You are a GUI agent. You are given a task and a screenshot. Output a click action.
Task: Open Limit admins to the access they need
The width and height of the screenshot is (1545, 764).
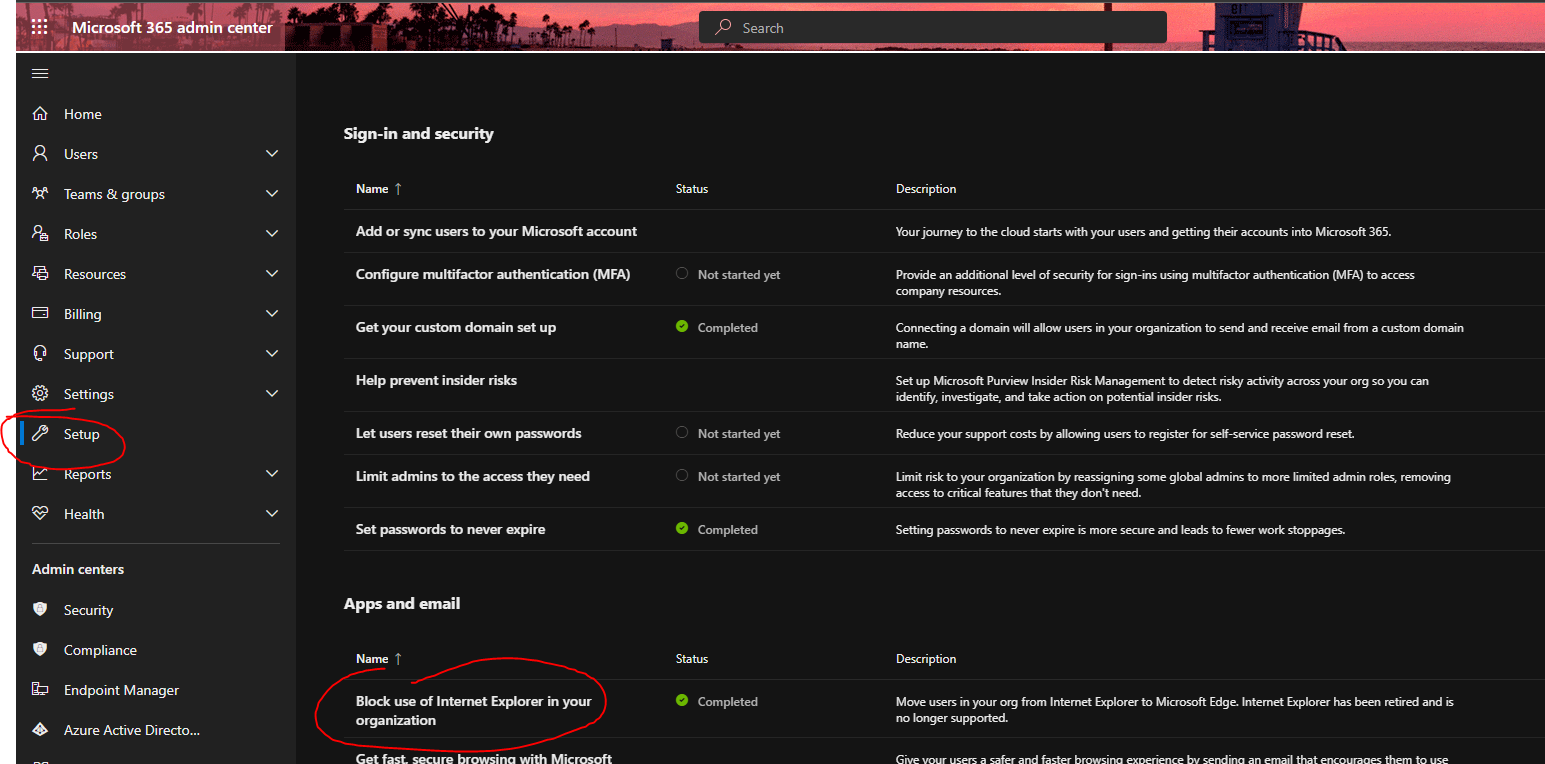473,476
